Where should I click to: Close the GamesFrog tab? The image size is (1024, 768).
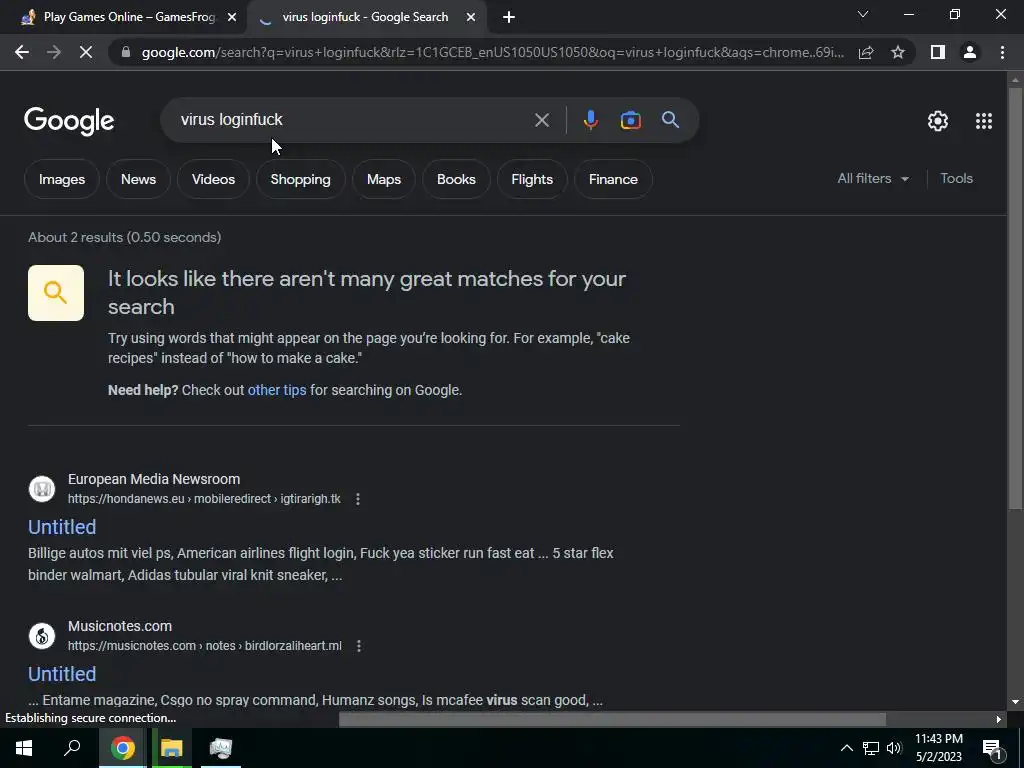pyautogui.click(x=232, y=18)
